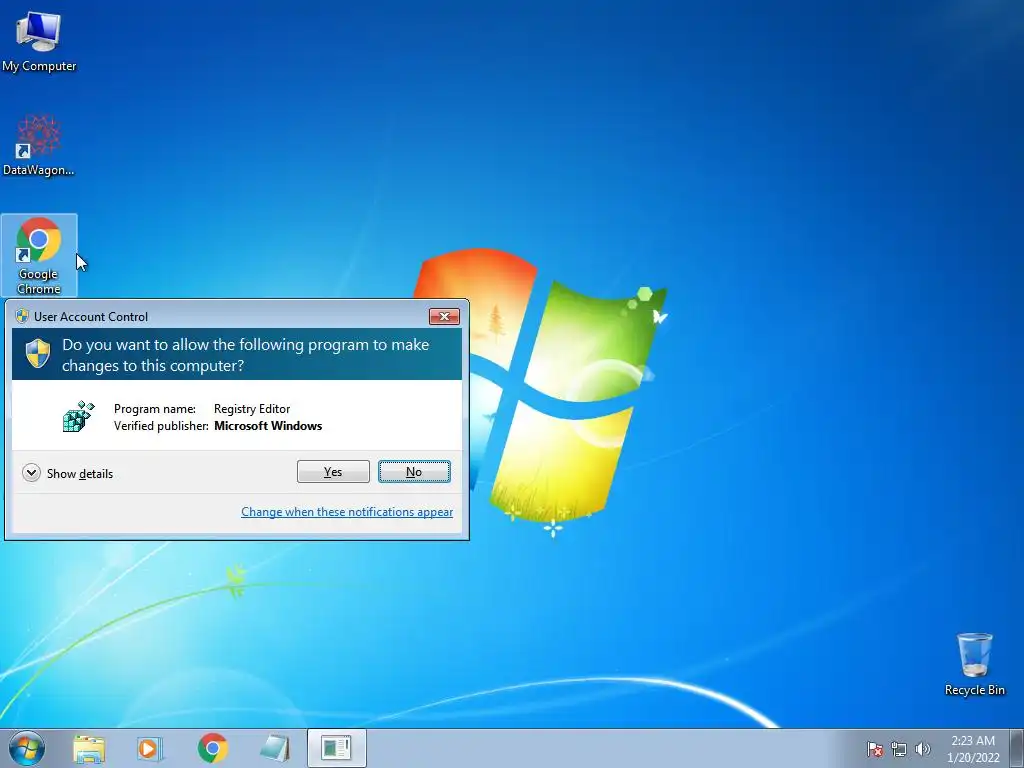Image resolution: width=1024 pixels, height=768 pixels.
Task: Open the Action Center flag tray icon
Action: (x=874, y=749)
